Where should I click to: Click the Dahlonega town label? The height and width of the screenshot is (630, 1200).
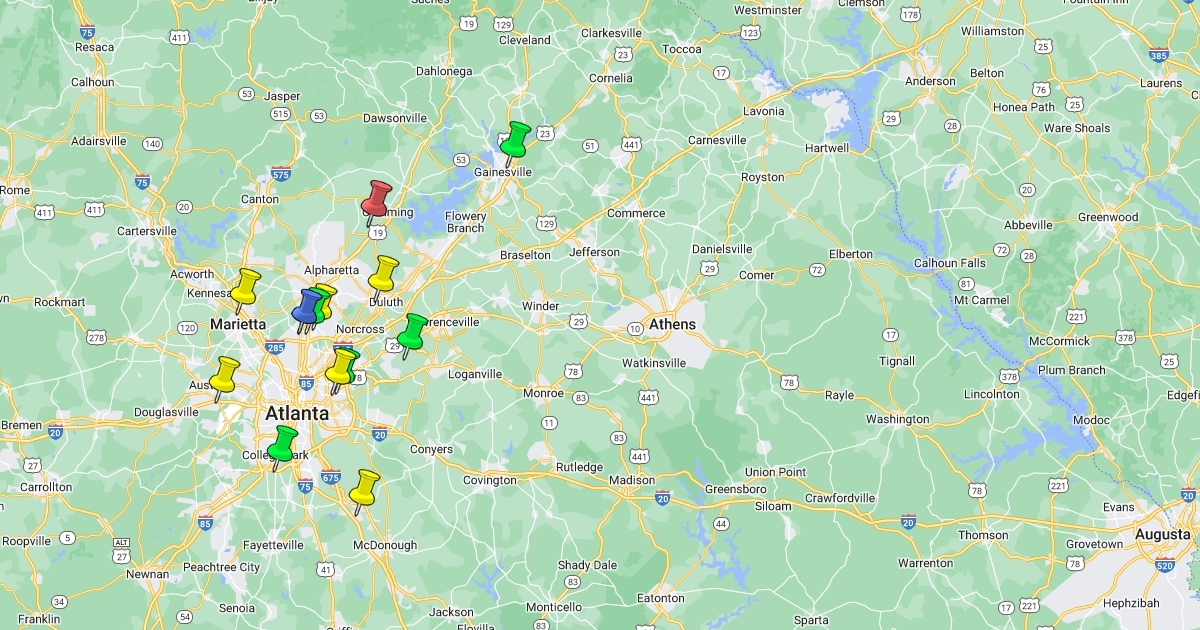[x=444, y=71]
